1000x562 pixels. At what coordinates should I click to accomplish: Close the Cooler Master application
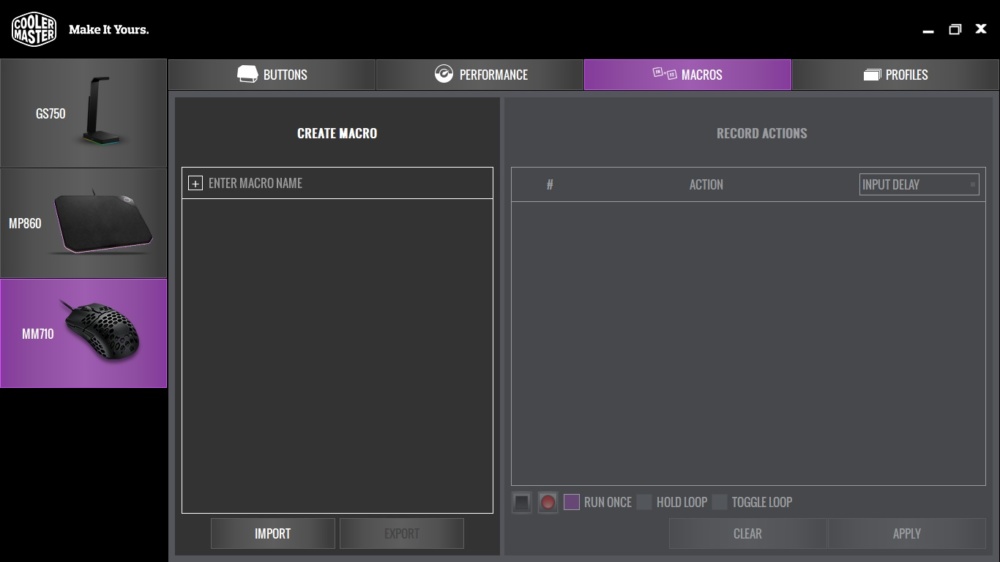981,29
